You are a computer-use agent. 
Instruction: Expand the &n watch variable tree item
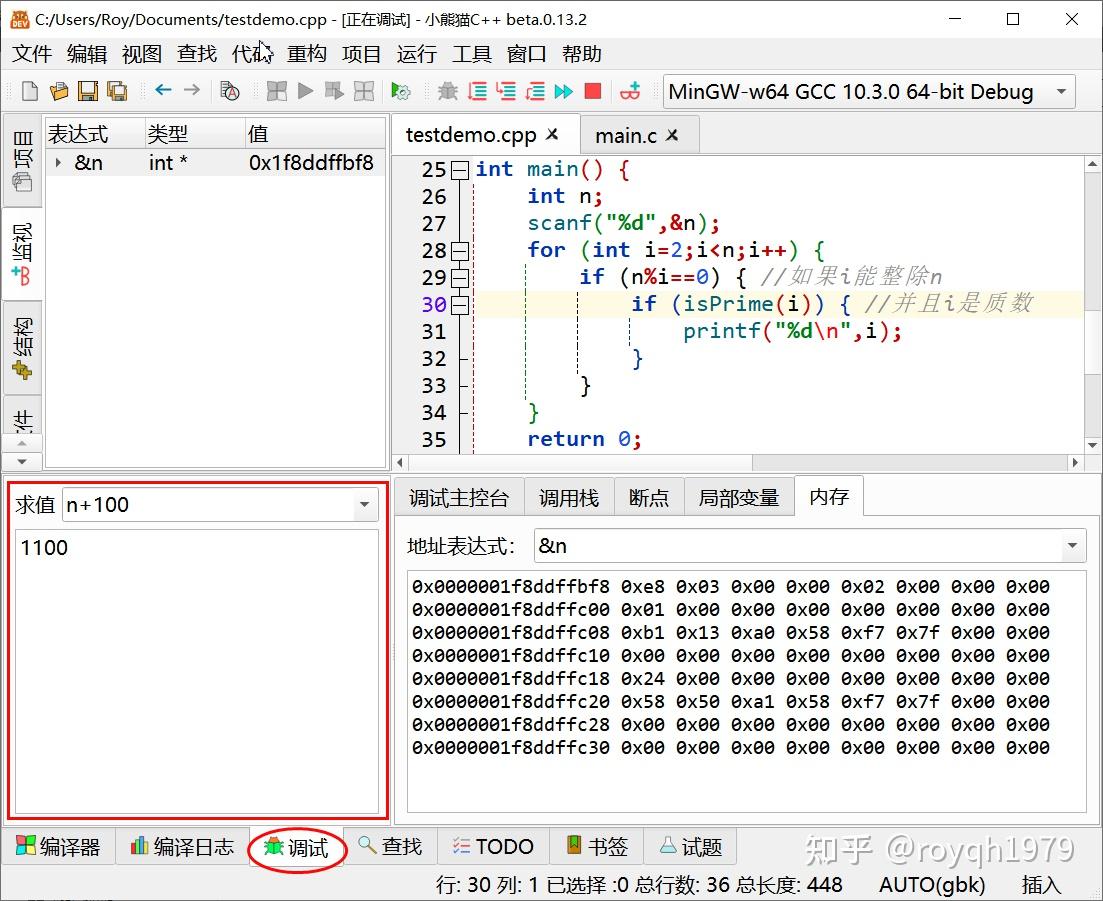click(58, 163)
